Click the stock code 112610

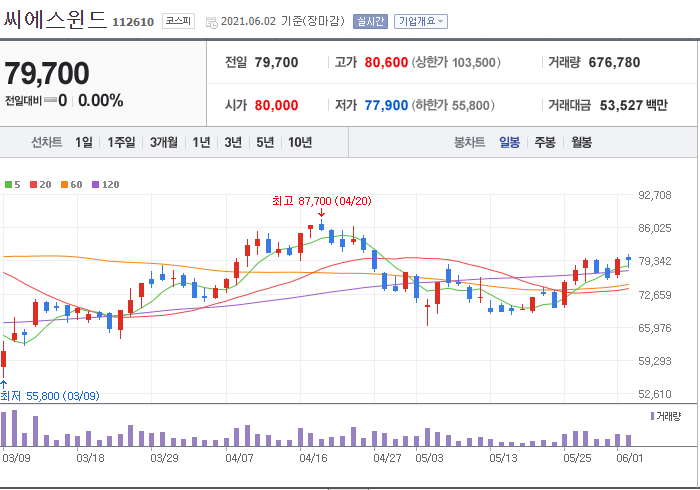pos(133,22)
